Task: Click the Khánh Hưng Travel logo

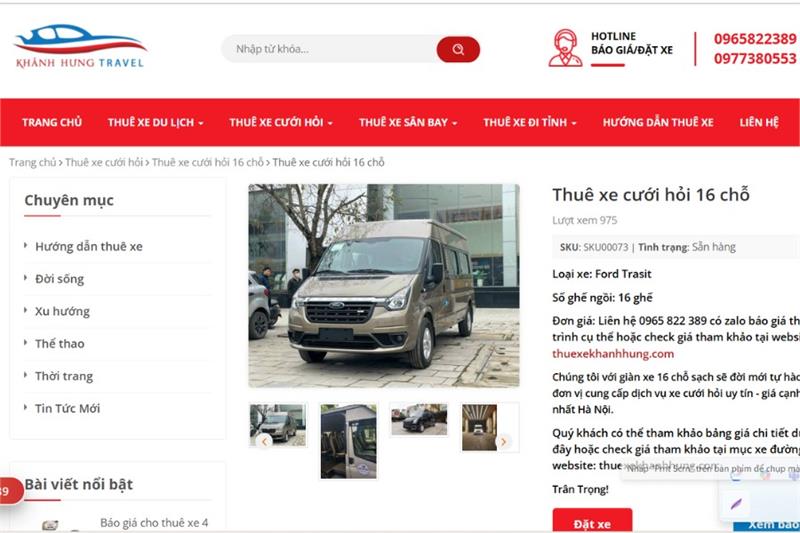Action: point(81,46)
